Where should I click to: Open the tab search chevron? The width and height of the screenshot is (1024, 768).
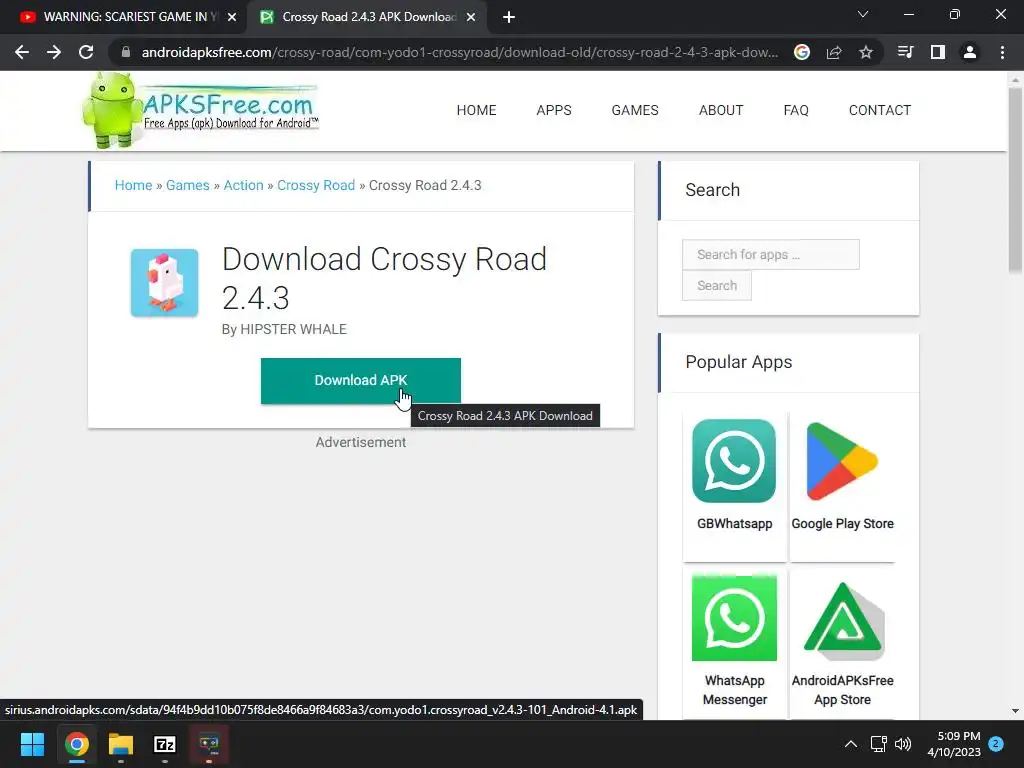click(x=863, y=14)
